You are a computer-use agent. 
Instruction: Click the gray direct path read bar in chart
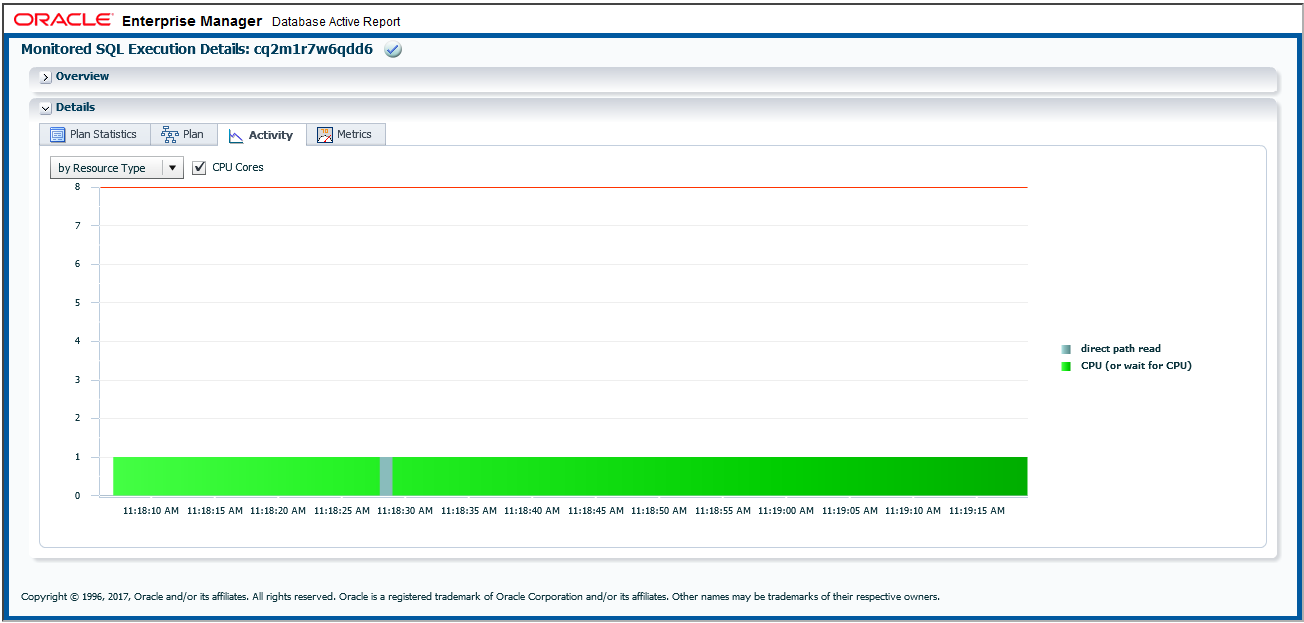pyautogui.click(x=386, y=476)
